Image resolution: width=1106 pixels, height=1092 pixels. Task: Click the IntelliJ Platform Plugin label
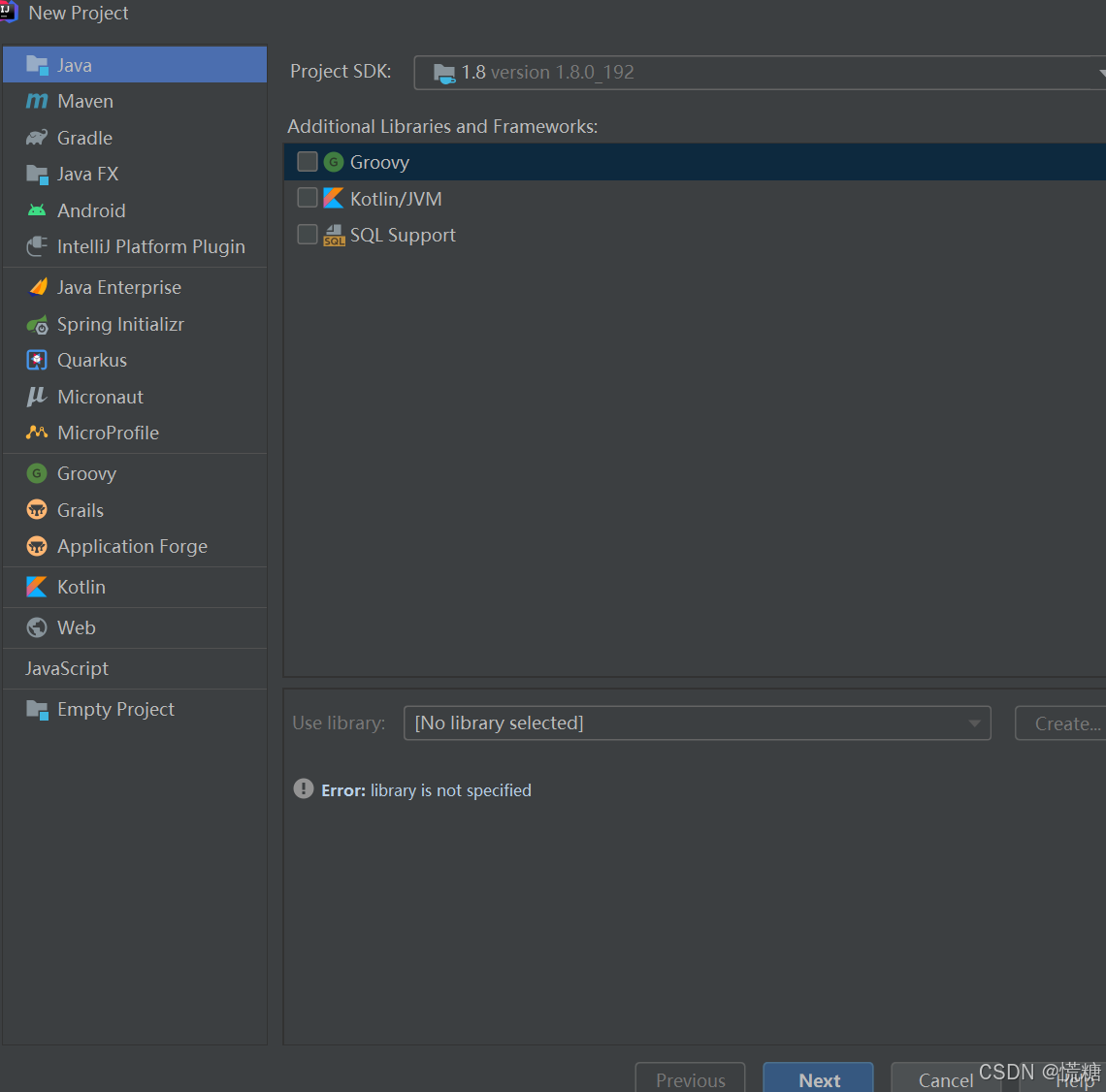[151, 246]
